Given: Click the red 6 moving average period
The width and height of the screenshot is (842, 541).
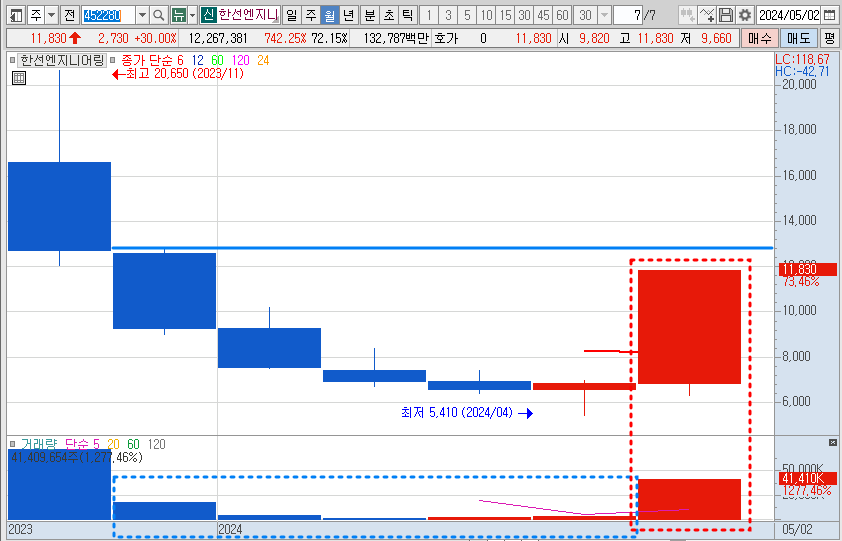Looking at the screenshot, I should [180, 61].
